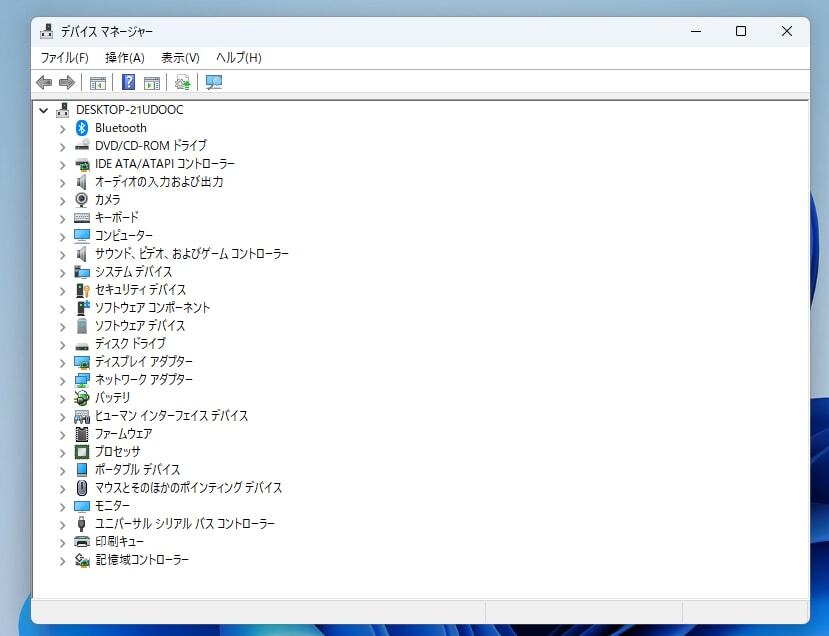
Task: Click the DVD/CD-ROM ドライブ drive icon
Action: tap(82, 146)
